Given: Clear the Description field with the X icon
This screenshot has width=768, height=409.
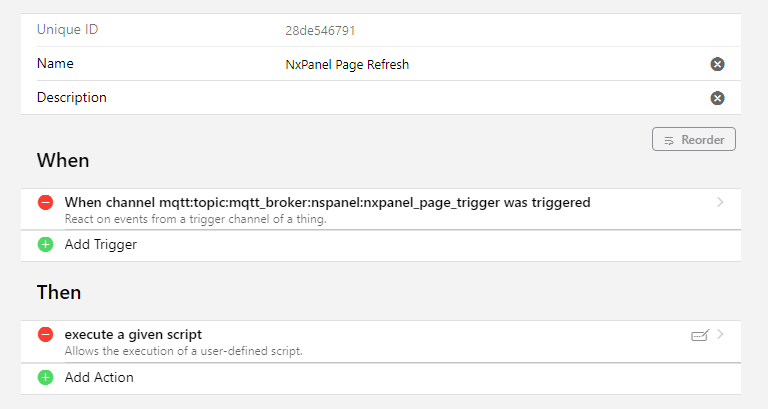Looking at the screenshot, I should 717,98.
